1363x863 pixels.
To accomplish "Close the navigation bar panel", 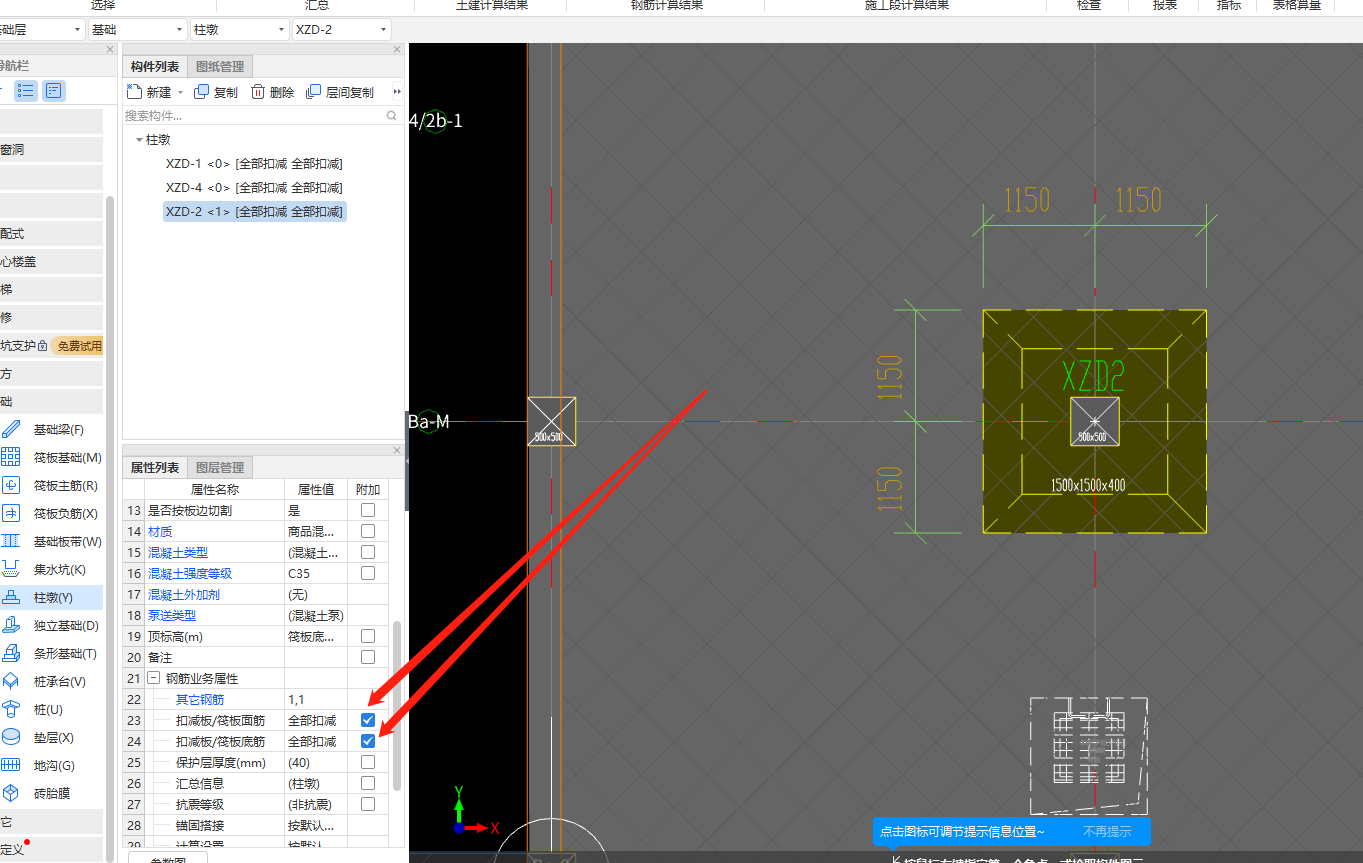I will click(x=110, y=50).
